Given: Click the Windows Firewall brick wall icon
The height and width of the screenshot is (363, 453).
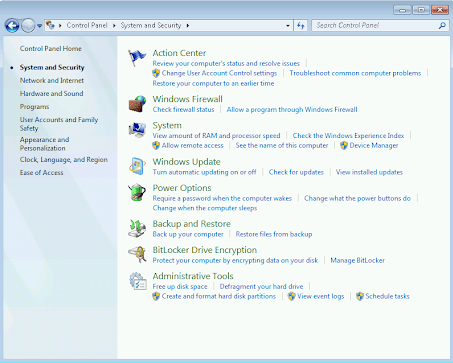Looking at the screenshot, I should tap(137, 103).
